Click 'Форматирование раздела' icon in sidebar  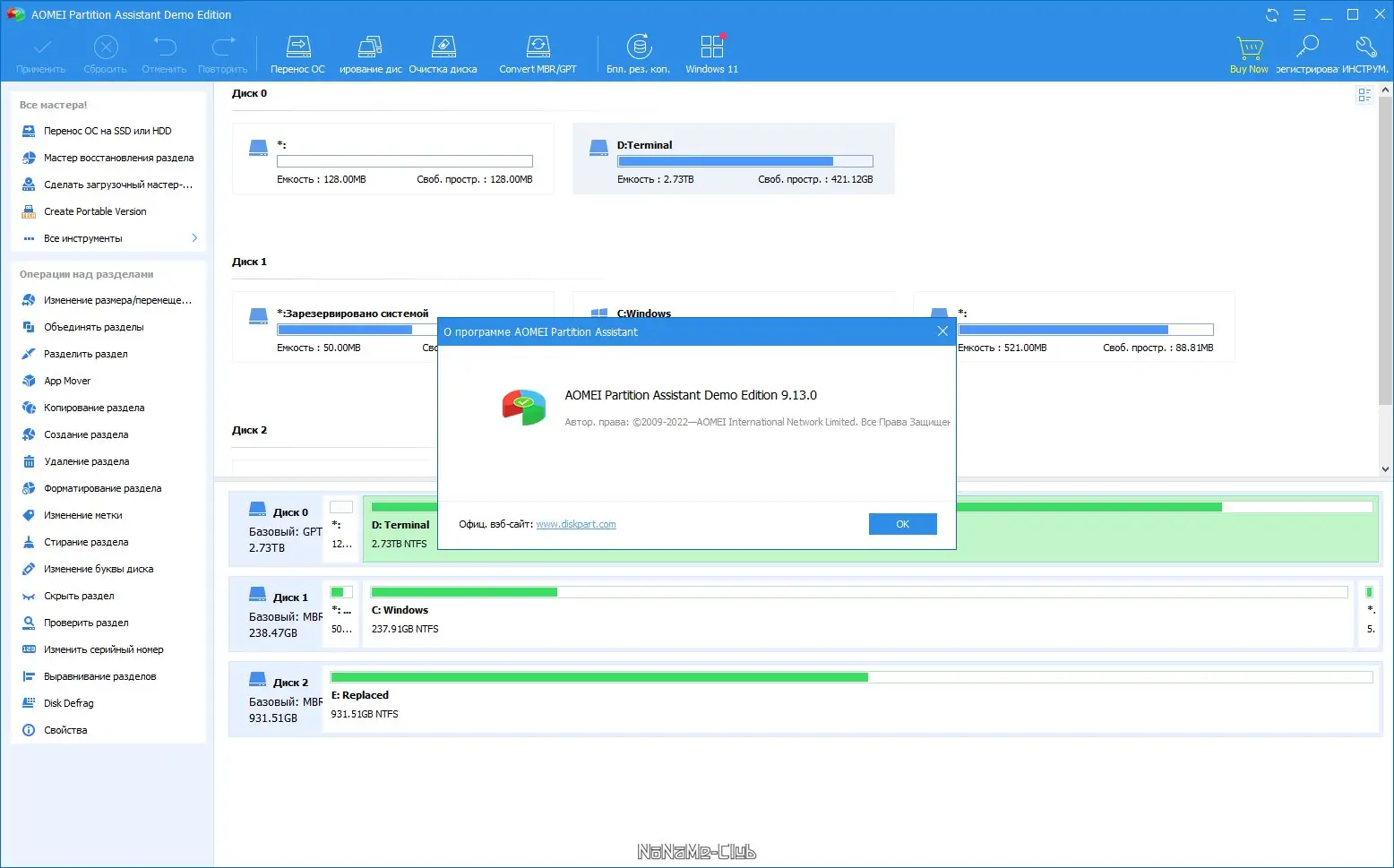pyautogui.click(x=29, y=488)
